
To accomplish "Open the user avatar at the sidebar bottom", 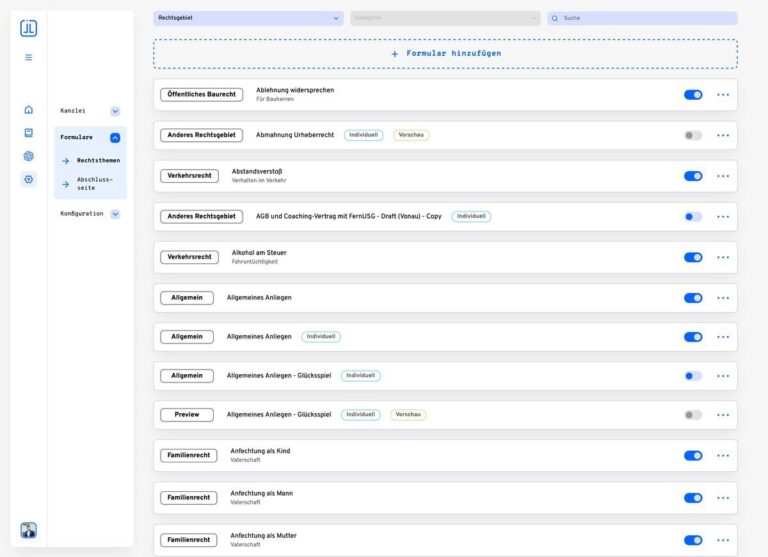I will click(28, 530).
